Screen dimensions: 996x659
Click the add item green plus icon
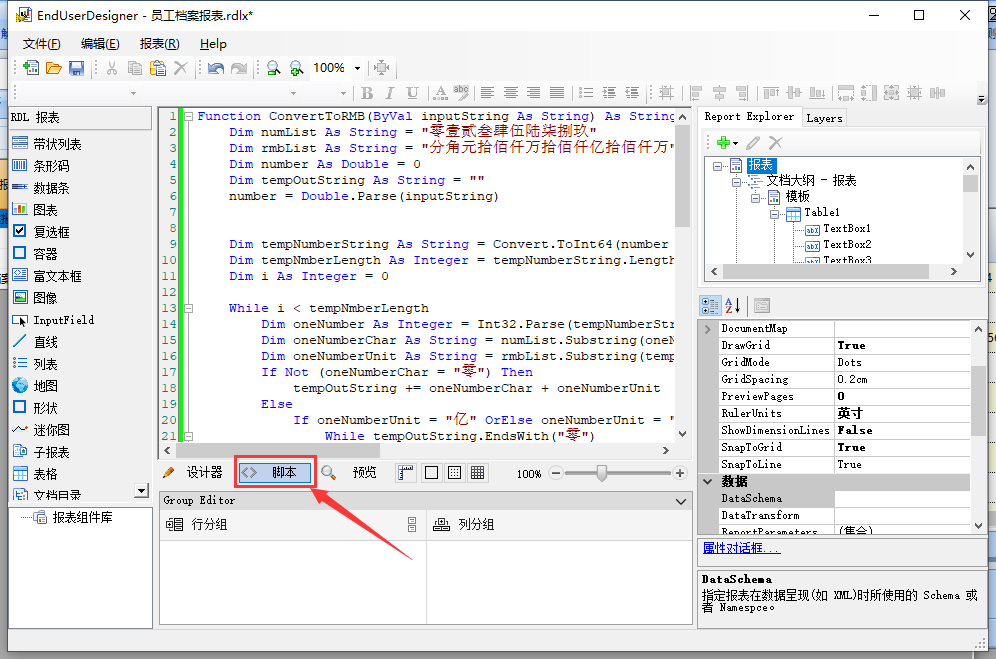tap(723, 142)
